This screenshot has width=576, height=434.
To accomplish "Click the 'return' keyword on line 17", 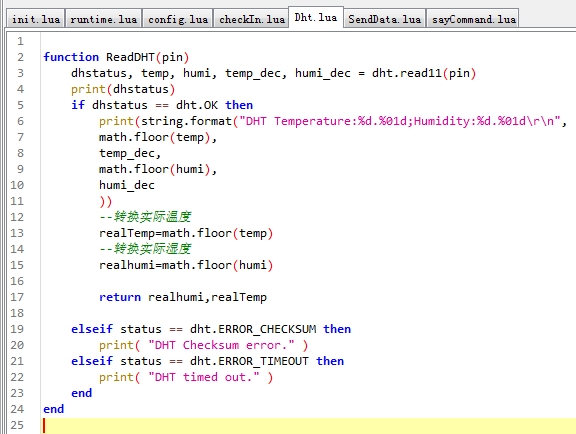I will [x=120, y=297].
